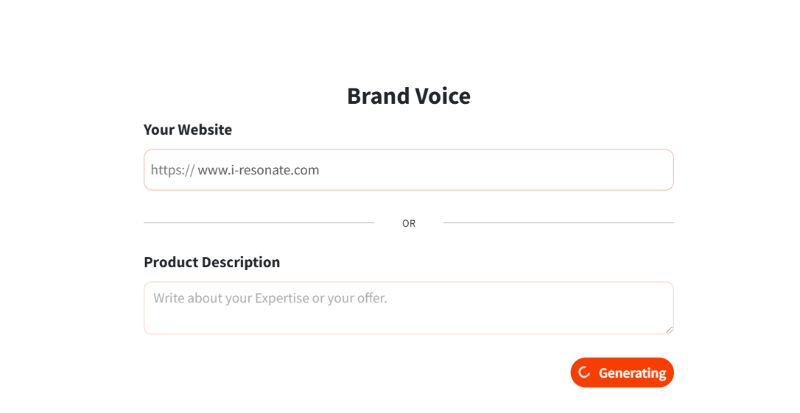Click the word 'Voice' in the page title
800x413 pixels.
(x=439, y=96)
